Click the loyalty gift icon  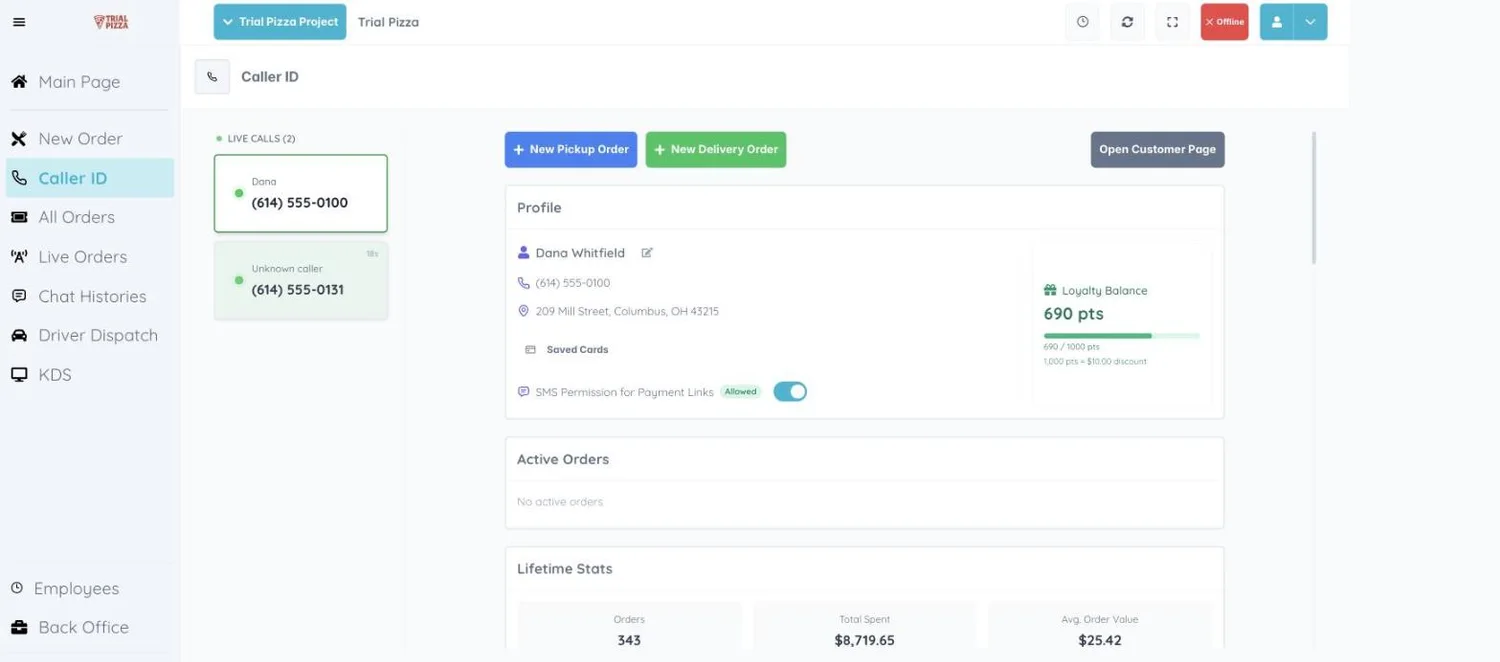[x=1050, y=290]
